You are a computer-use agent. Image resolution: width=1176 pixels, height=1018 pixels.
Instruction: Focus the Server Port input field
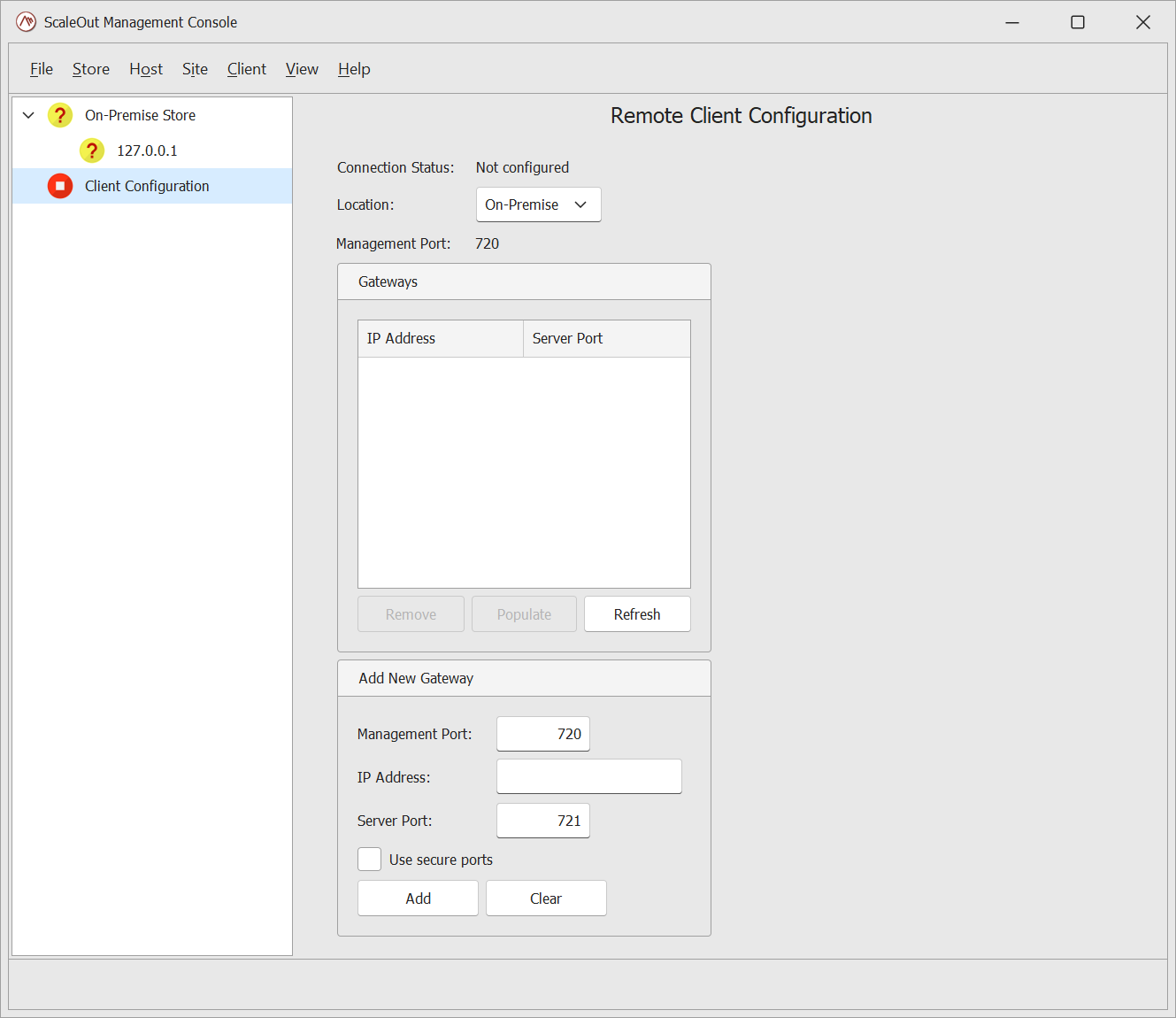point(543,821)
